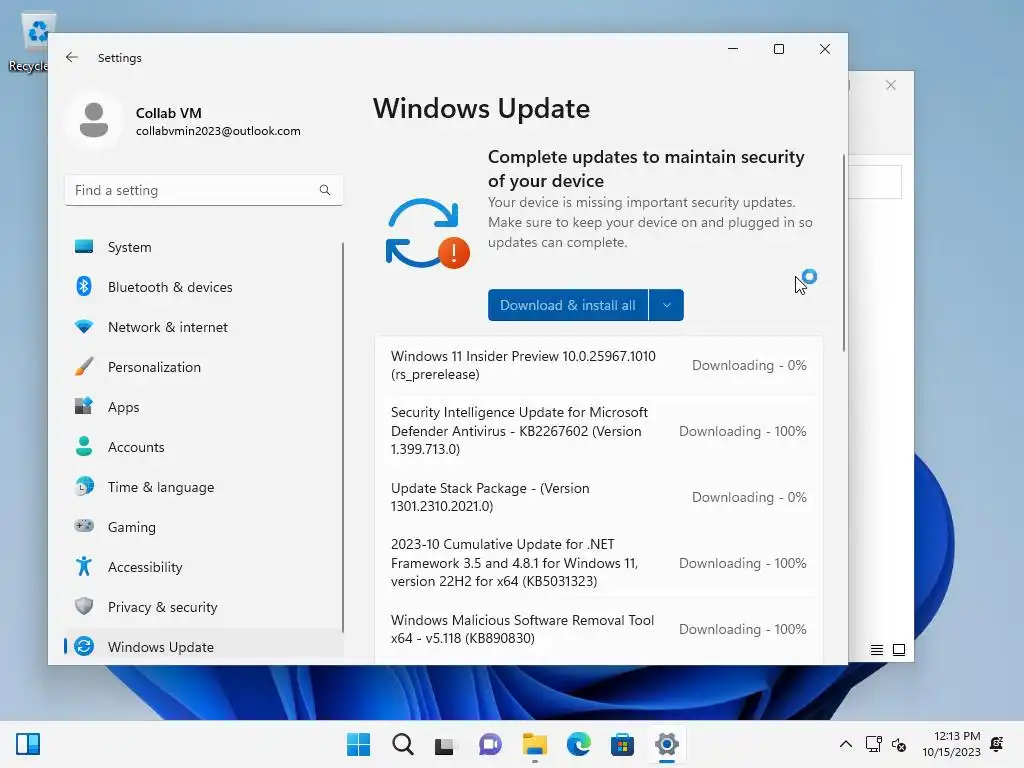Click the Personalization paintbrush icon

click(84, 366)
